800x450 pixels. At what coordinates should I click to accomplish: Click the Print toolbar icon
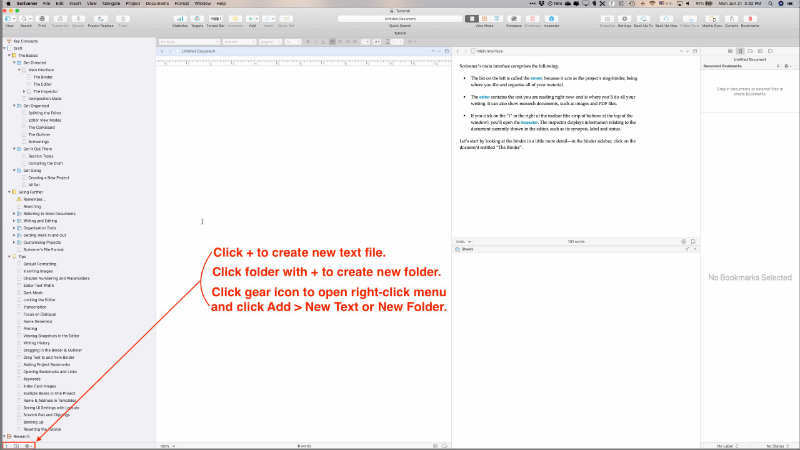click(42, 20)
